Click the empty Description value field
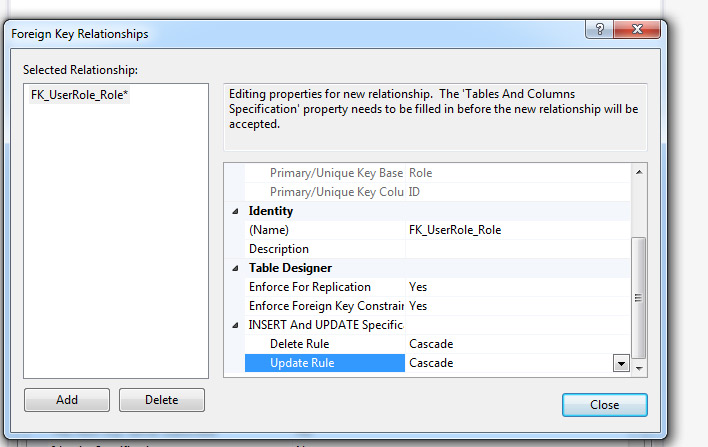708x447 pixels. click(515, 249)
